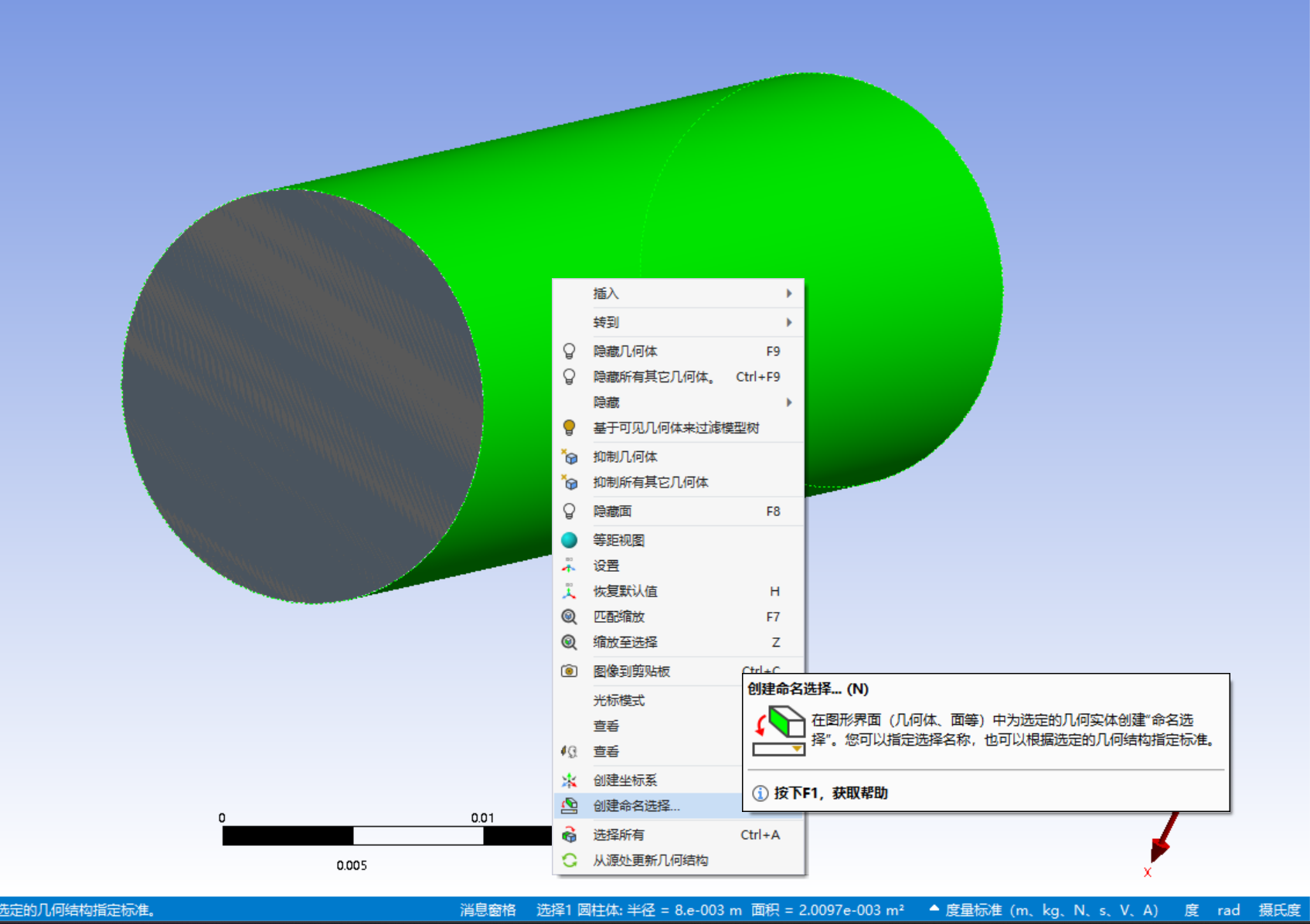This screenshot has height=924, width=1310.
Task: Click the 图像到剪贴板 camera icon
Action: [x=569, y=671]
